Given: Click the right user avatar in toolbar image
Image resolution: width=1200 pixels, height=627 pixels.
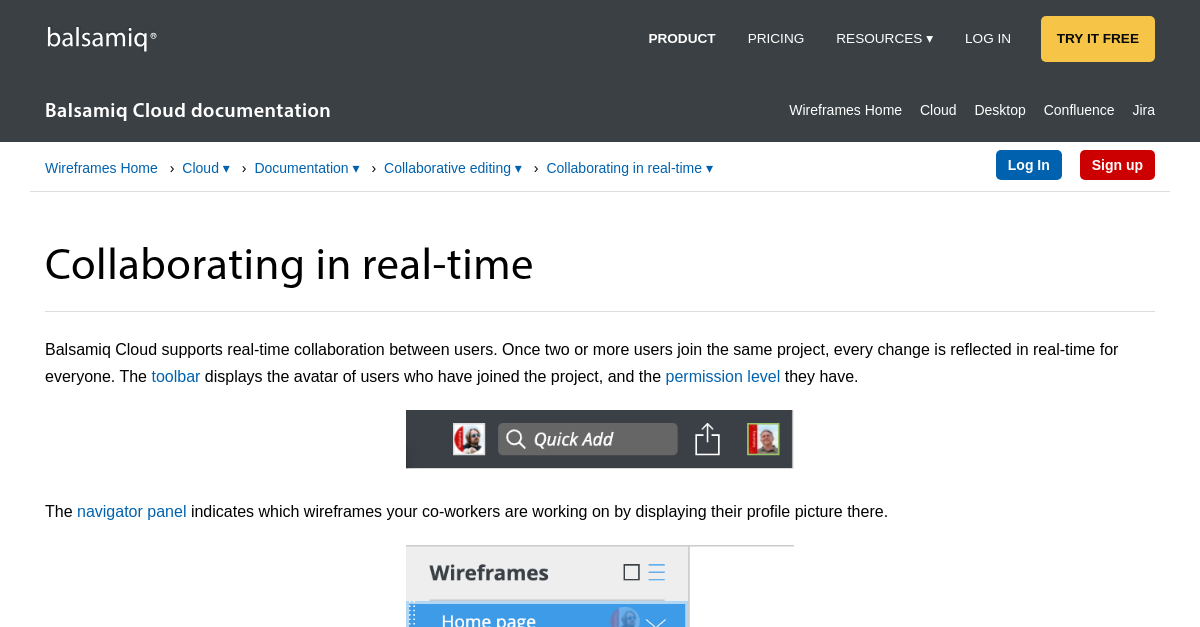Looking at the screenshot, I should point(763,439).
